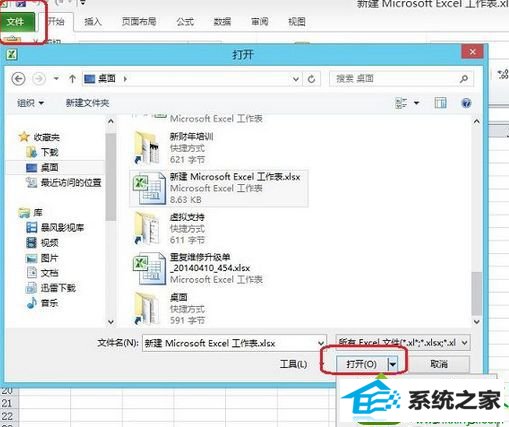Click the Excel icon in dialog title

[11, 54]
